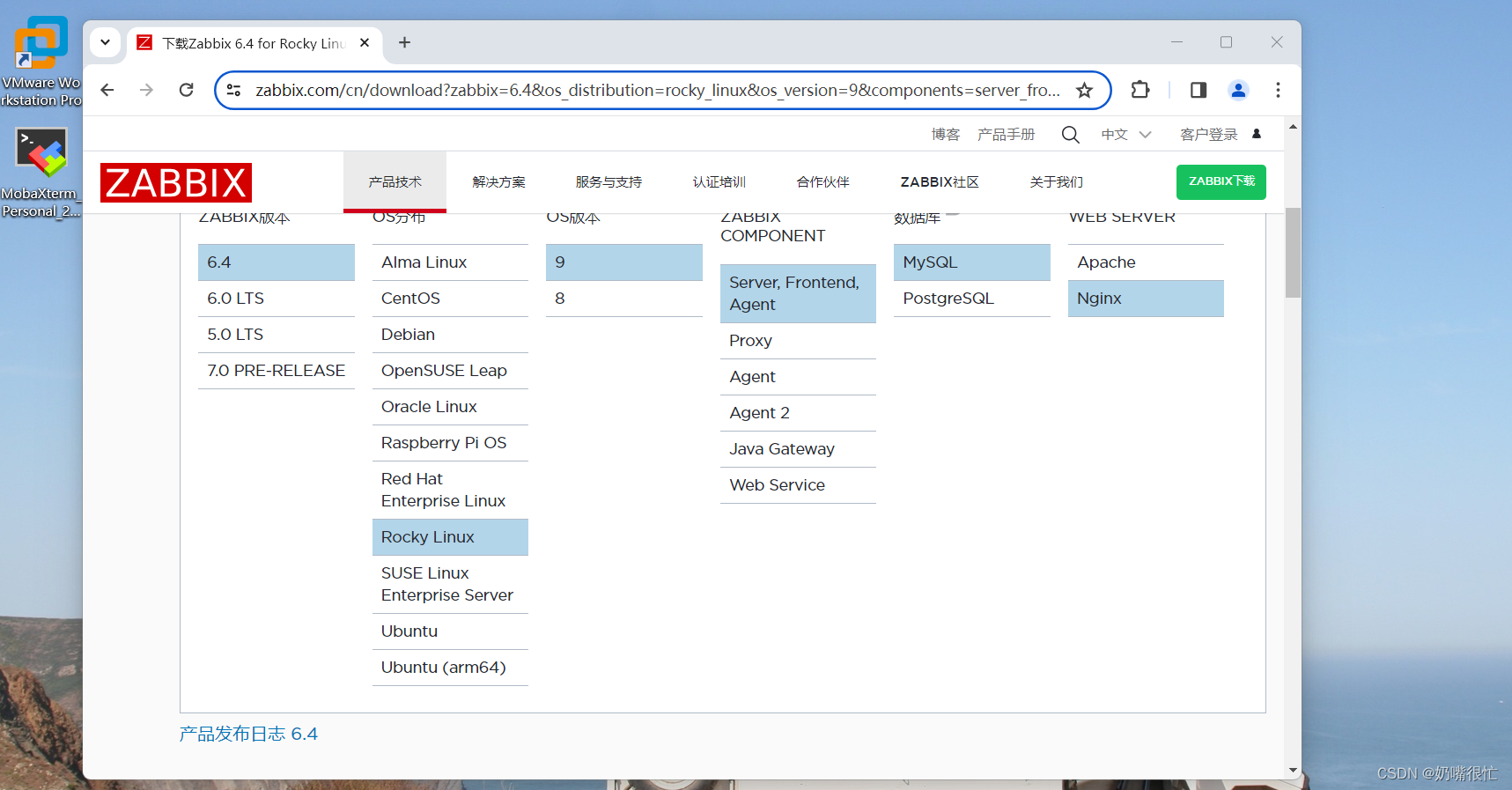This screenshot has width=1512, height=790.
Task: Select Zabbix version 7.0 PRE-RELEASE
Action: [x=277, y=371]
